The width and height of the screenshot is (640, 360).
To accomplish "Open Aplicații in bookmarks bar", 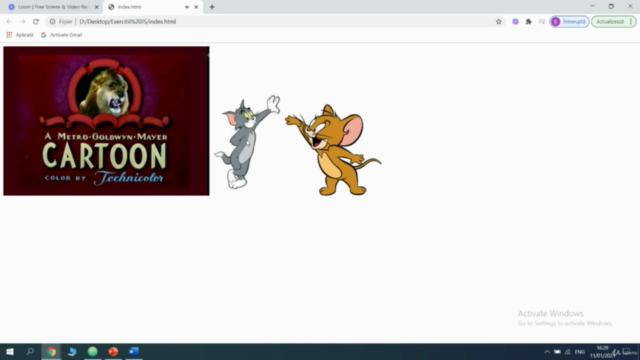I will [x=20, y=35].
